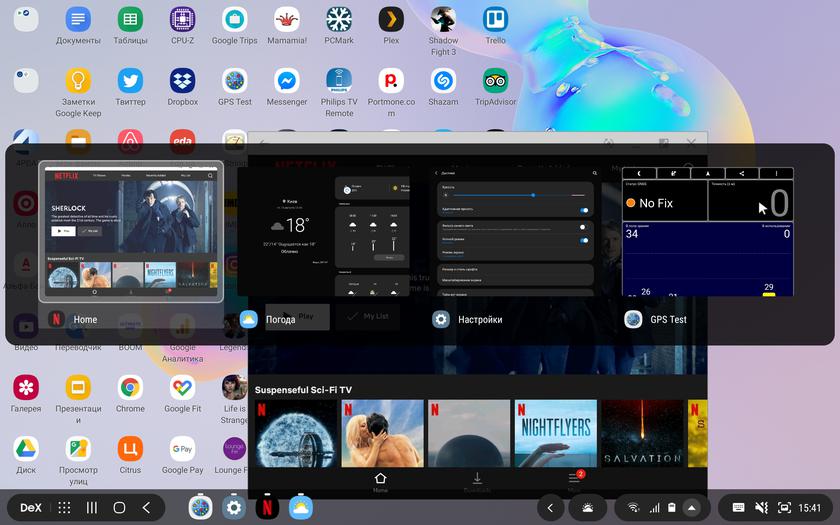Open the TripAdvisor app

[x=495, y=81]
